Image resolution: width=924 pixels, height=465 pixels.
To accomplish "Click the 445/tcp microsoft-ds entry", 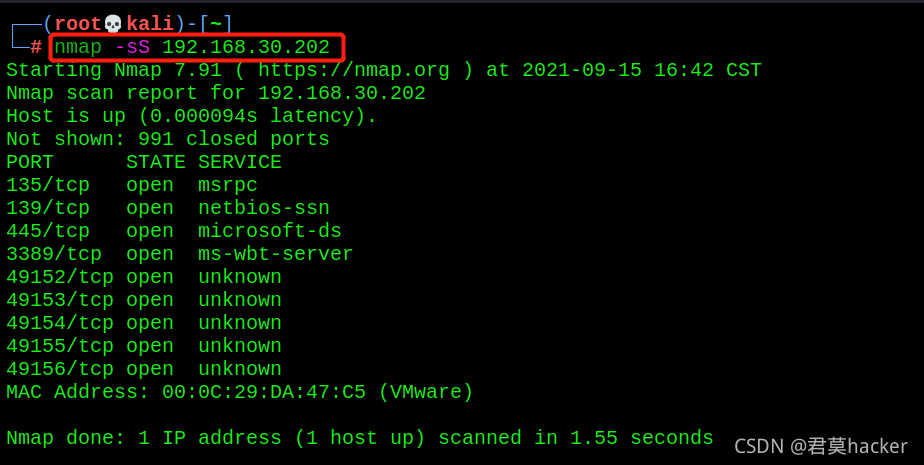I will coord(174,231).
